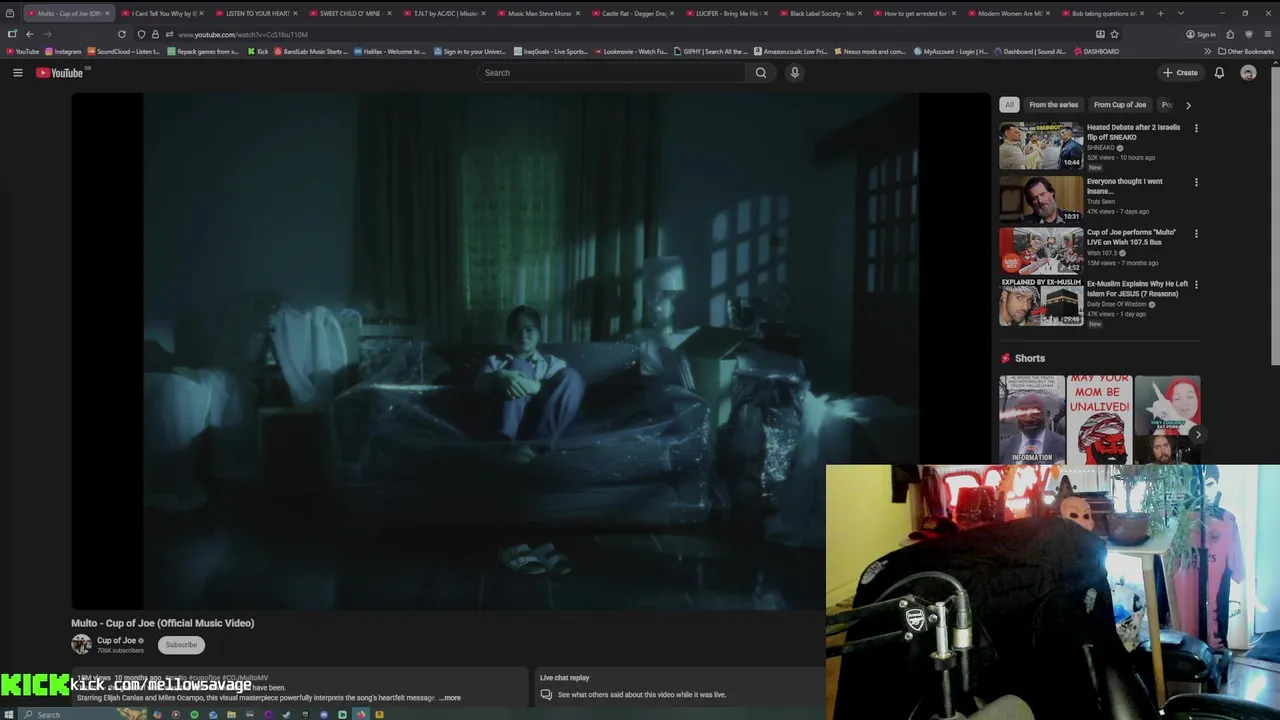Open Cup of Joe channel avatar
This screenshot has width=1280, height=720.
pyautogui.click(x=81, y=645)
